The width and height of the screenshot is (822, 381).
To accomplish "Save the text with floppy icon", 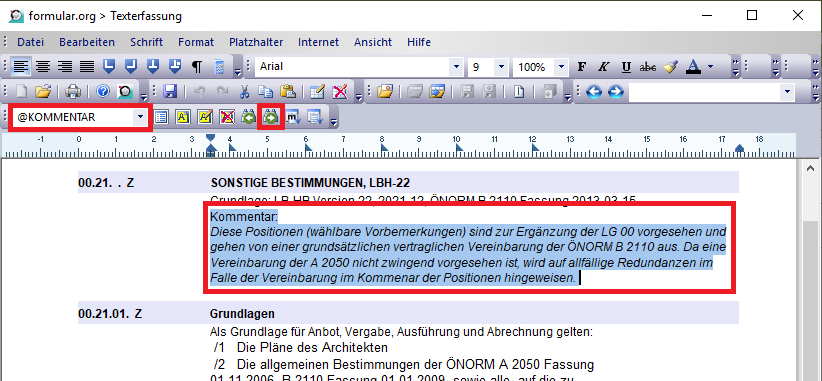I will (169, 92).
